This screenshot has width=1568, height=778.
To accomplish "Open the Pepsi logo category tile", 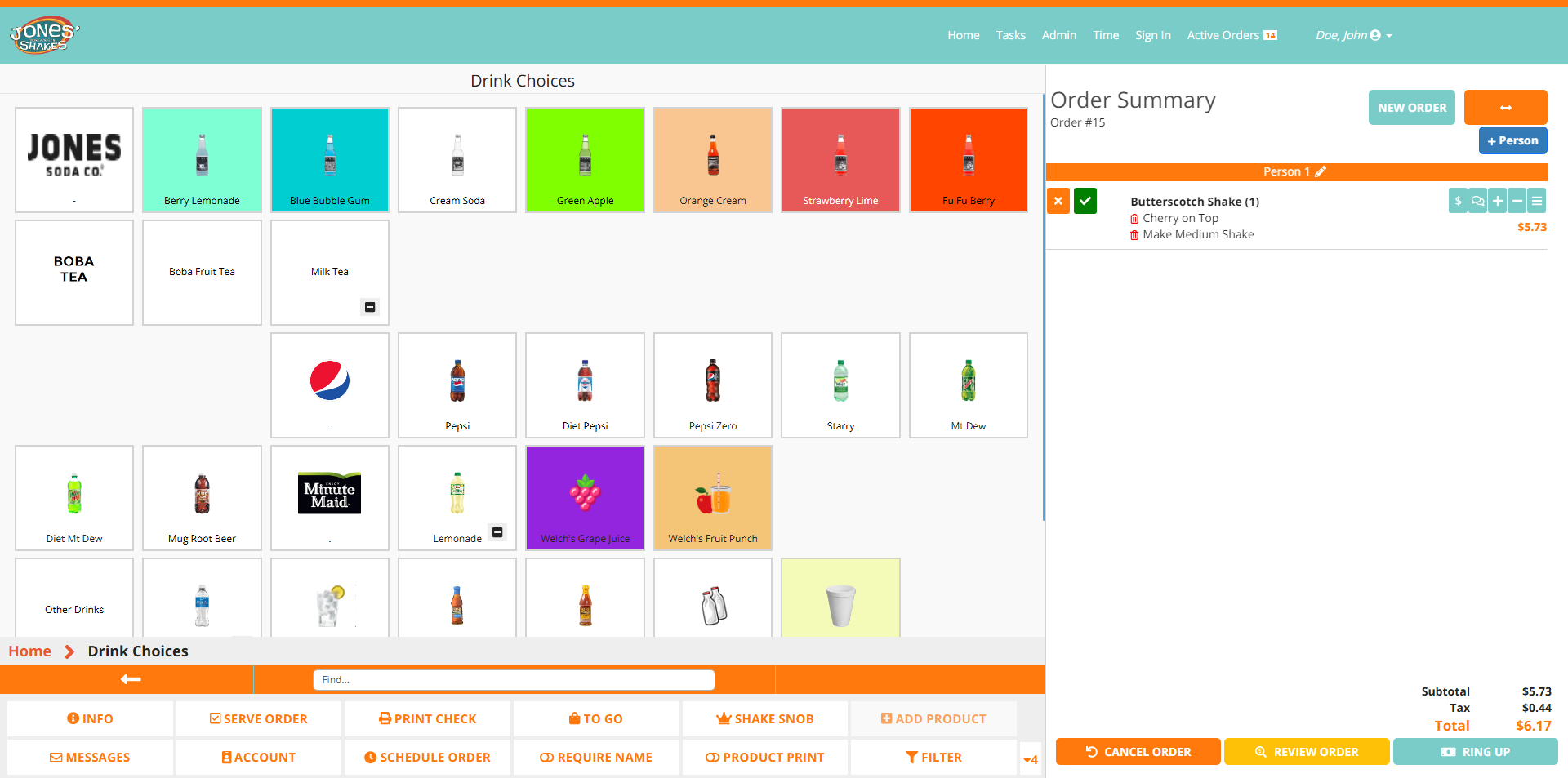I will tap(330, 385).
